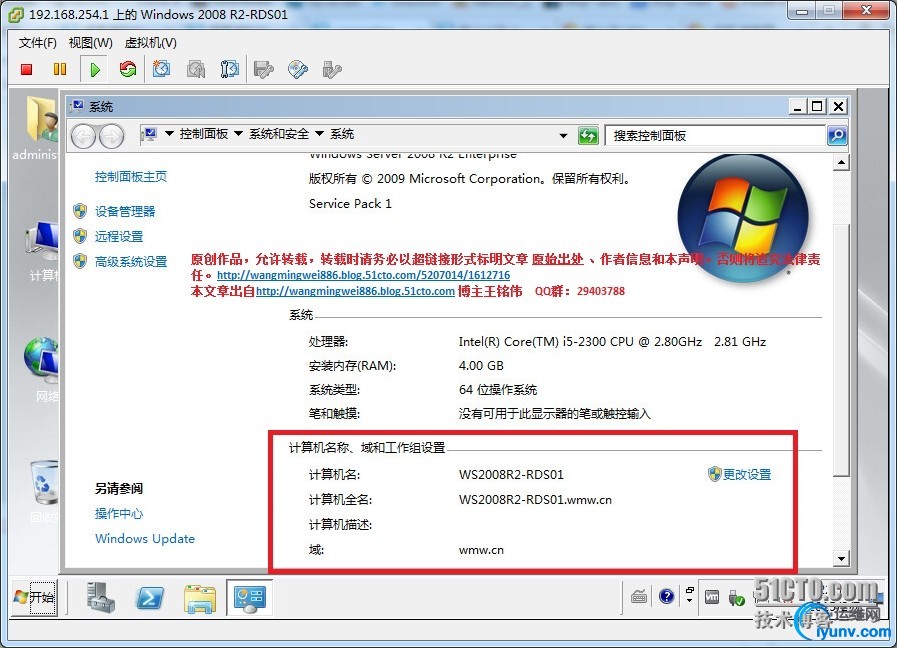Click the red stop VM button
The width and height of the screenshot is (897, 648).
(x=26, y=69)
